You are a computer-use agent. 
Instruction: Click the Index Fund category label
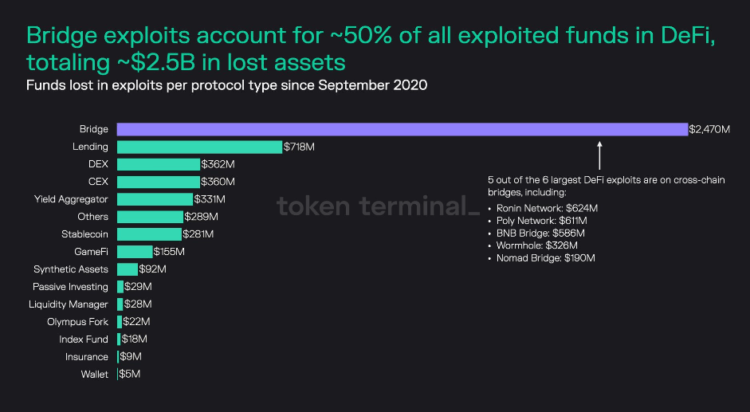[x=86, y=339]
